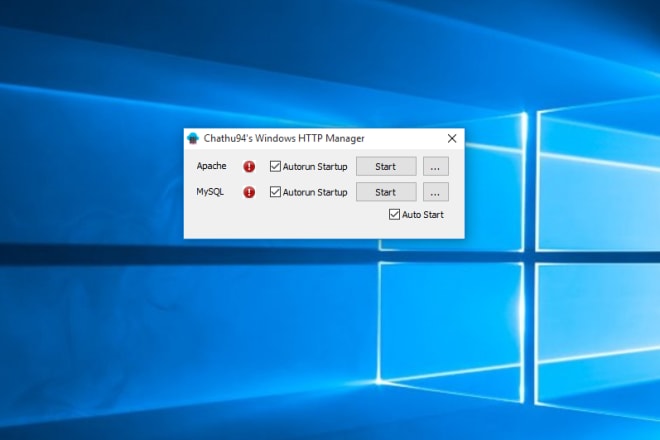Click the red MySQL status error icon
Screen dimensions: 660x440
tap(249, 192)
